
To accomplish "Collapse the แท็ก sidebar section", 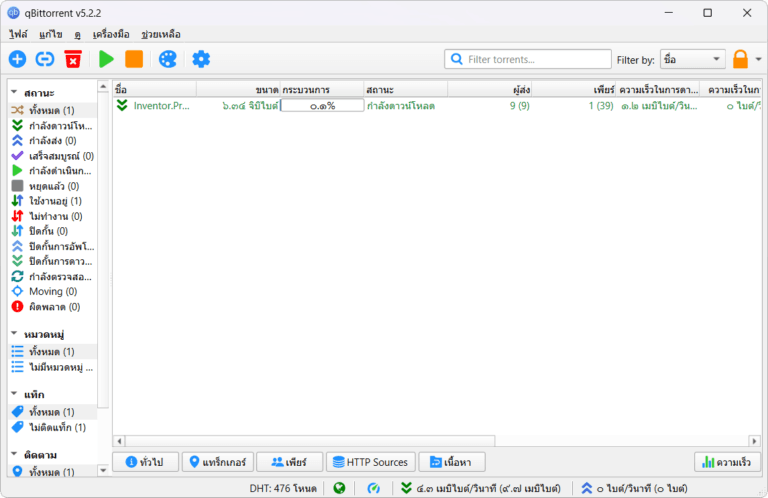I will point(14,394).
